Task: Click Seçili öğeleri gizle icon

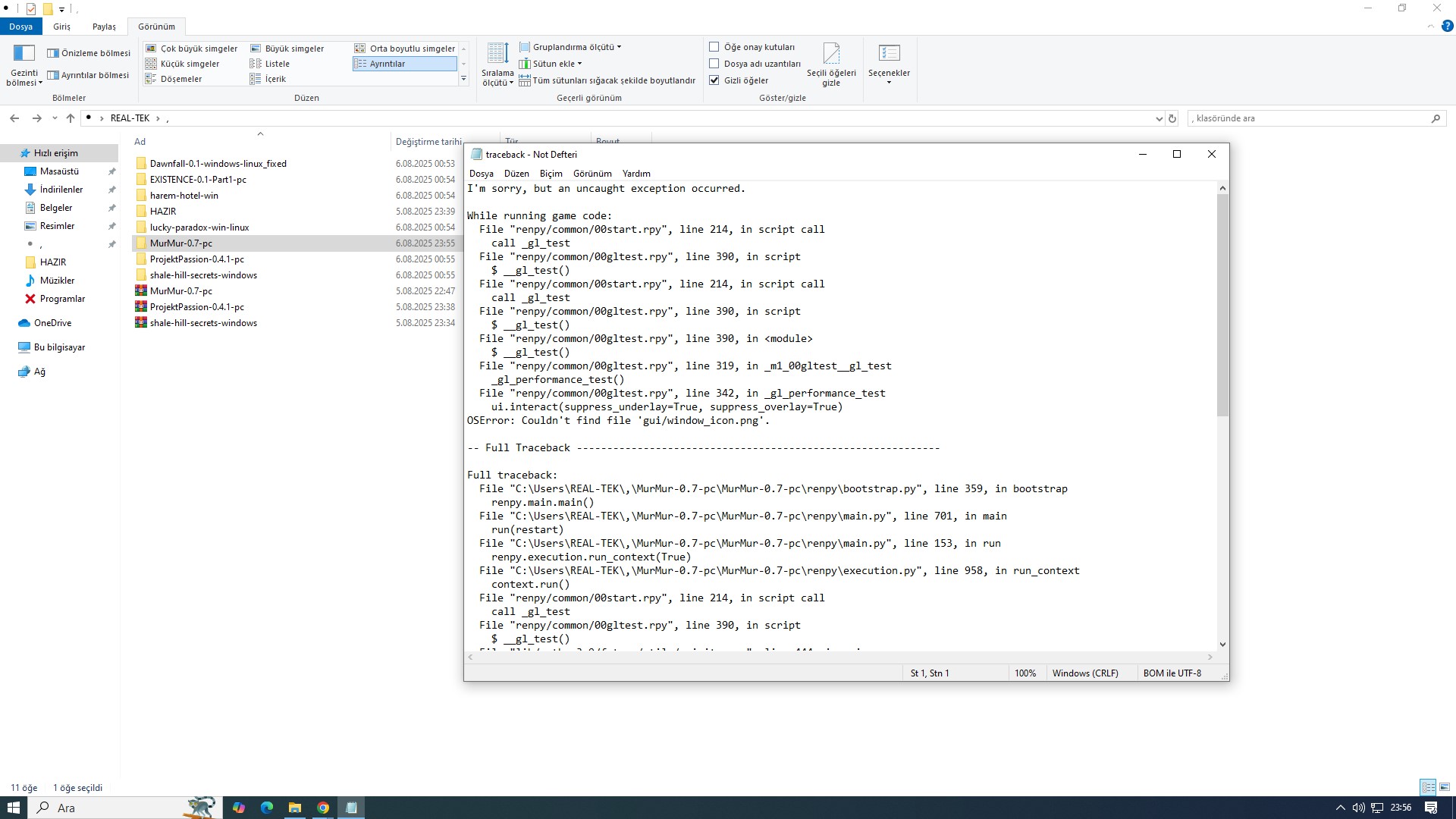Action: pos(831,65)
